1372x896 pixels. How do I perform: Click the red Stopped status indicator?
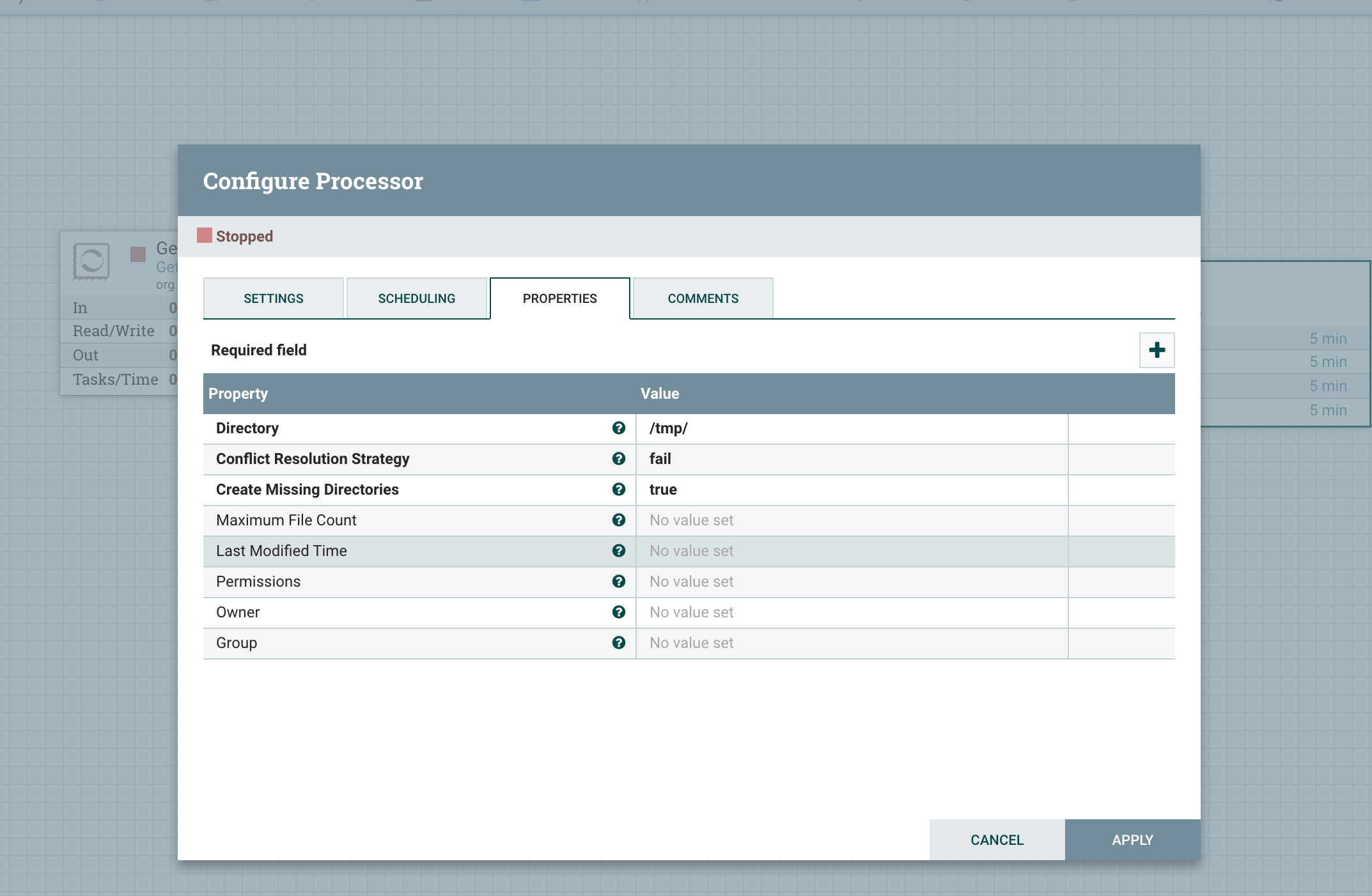click(x=203, y=236)
